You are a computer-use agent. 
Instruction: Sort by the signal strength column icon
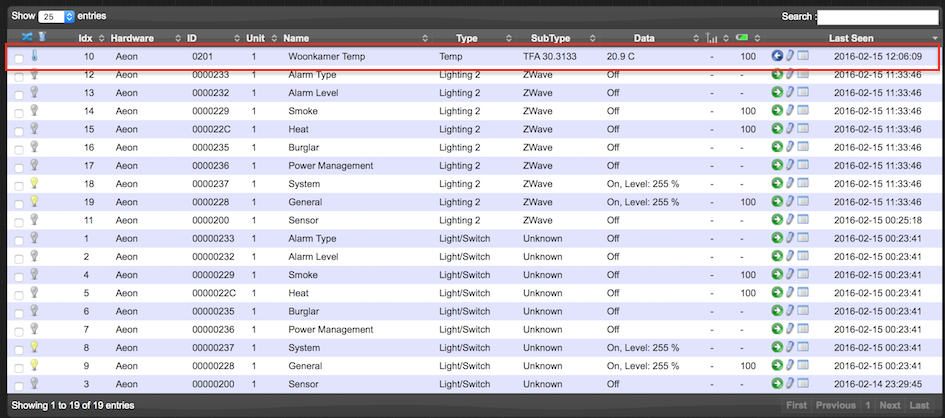(712, 38)
